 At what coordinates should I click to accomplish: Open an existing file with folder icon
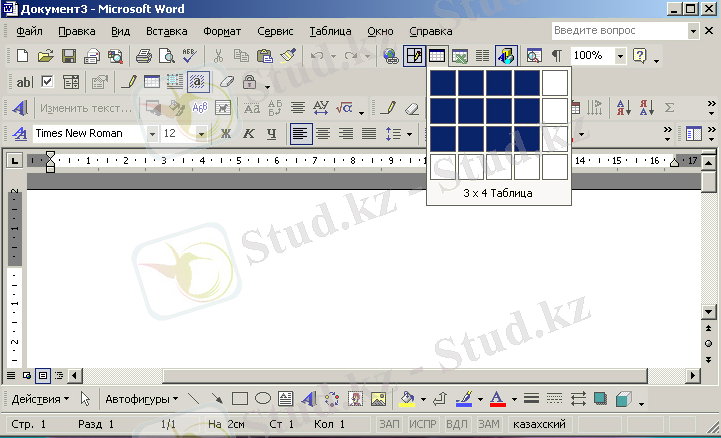tap(46, 56)
